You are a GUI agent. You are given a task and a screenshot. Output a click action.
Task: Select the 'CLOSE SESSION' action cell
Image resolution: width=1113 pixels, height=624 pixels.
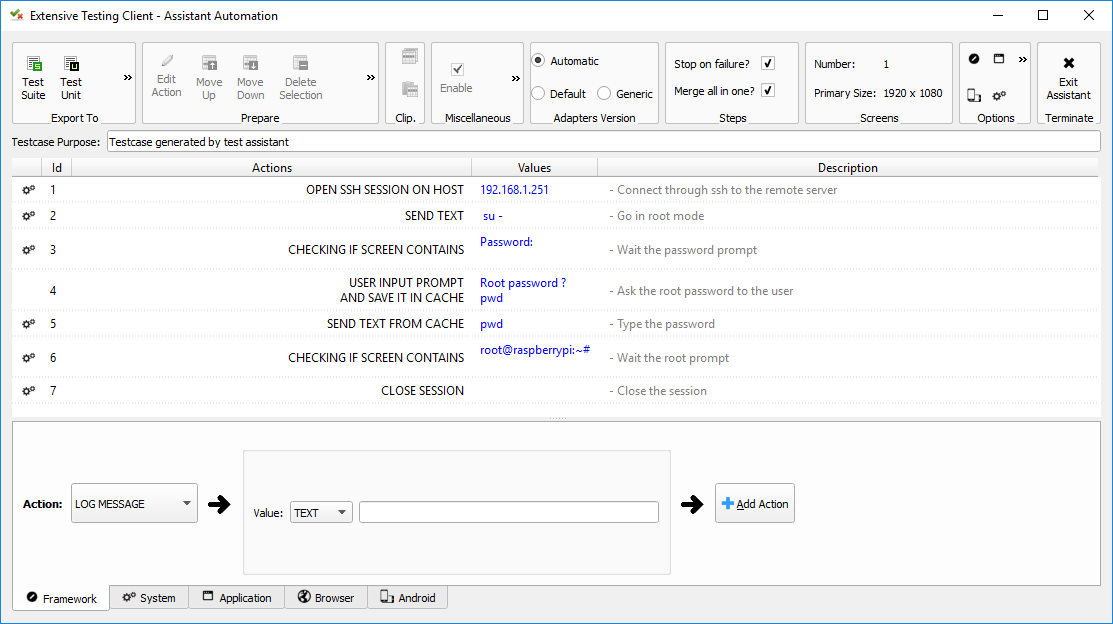tap(422, 390)
